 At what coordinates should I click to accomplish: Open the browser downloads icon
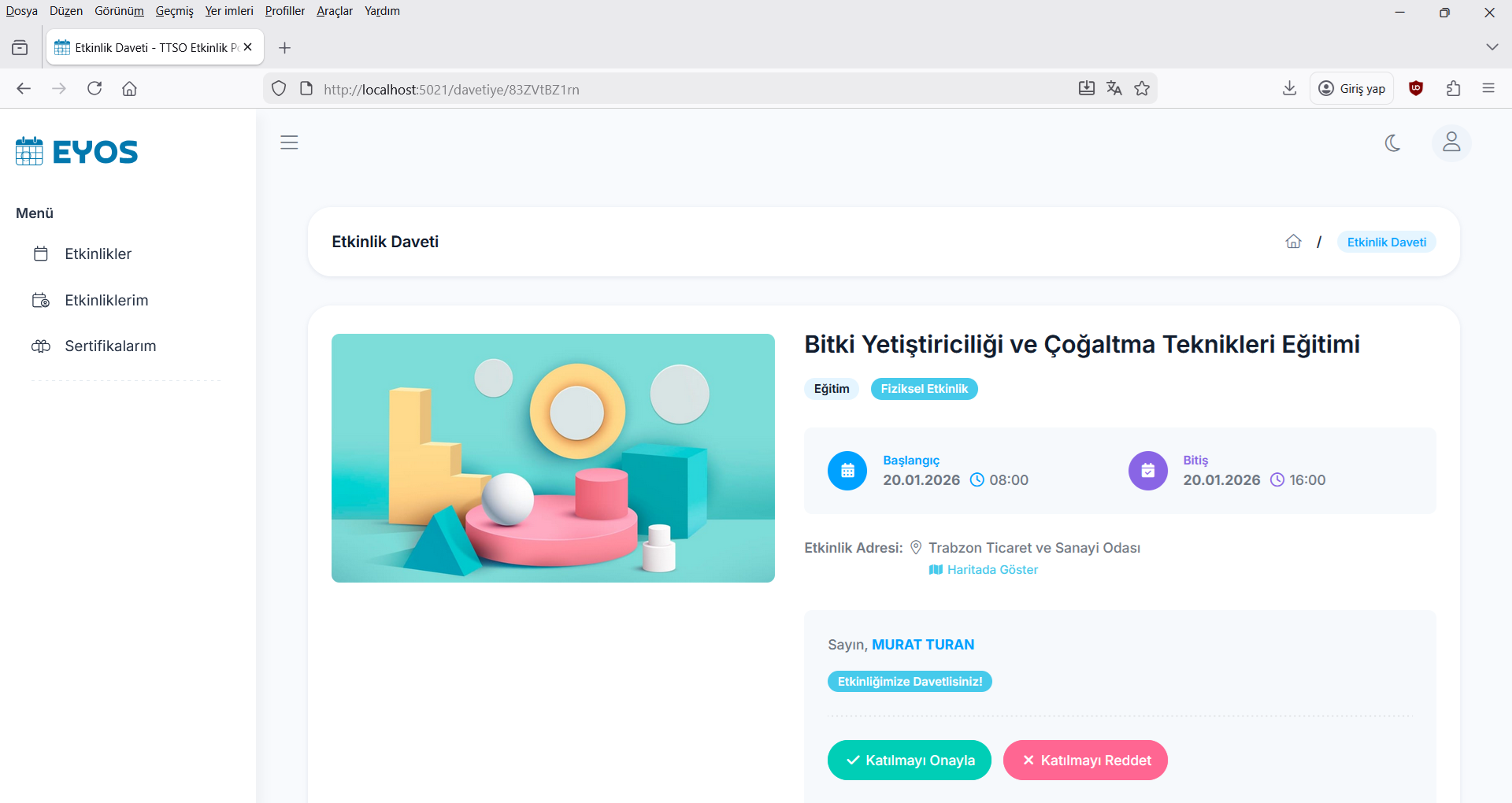1289,89
